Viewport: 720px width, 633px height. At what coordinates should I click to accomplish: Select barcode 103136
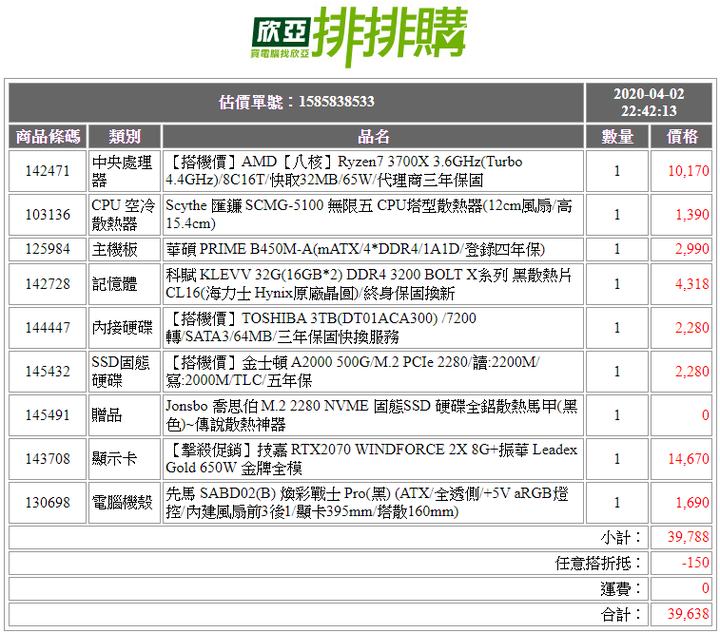click(x=48, y=214)
